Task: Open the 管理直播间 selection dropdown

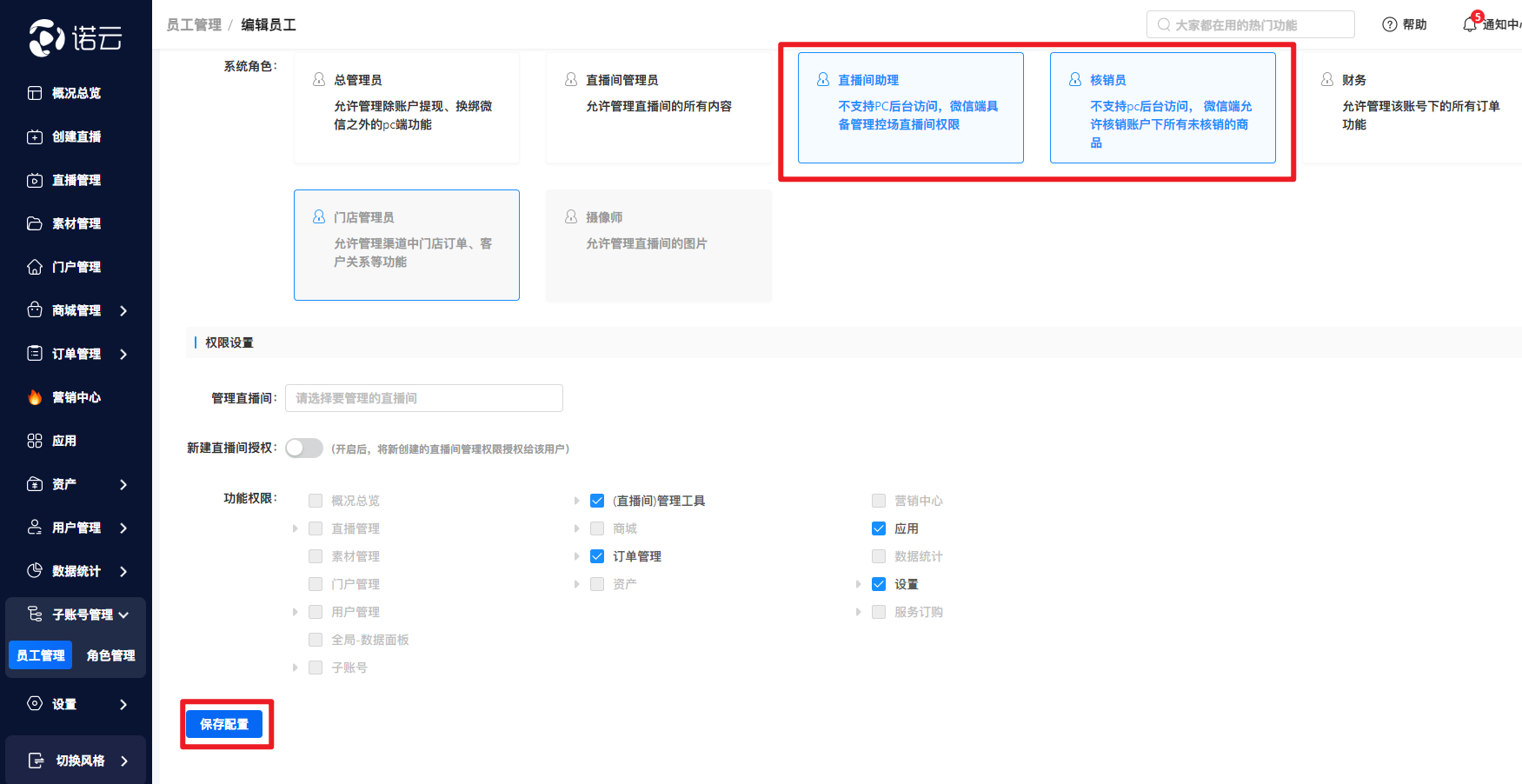Action: [x=423, y=398]
